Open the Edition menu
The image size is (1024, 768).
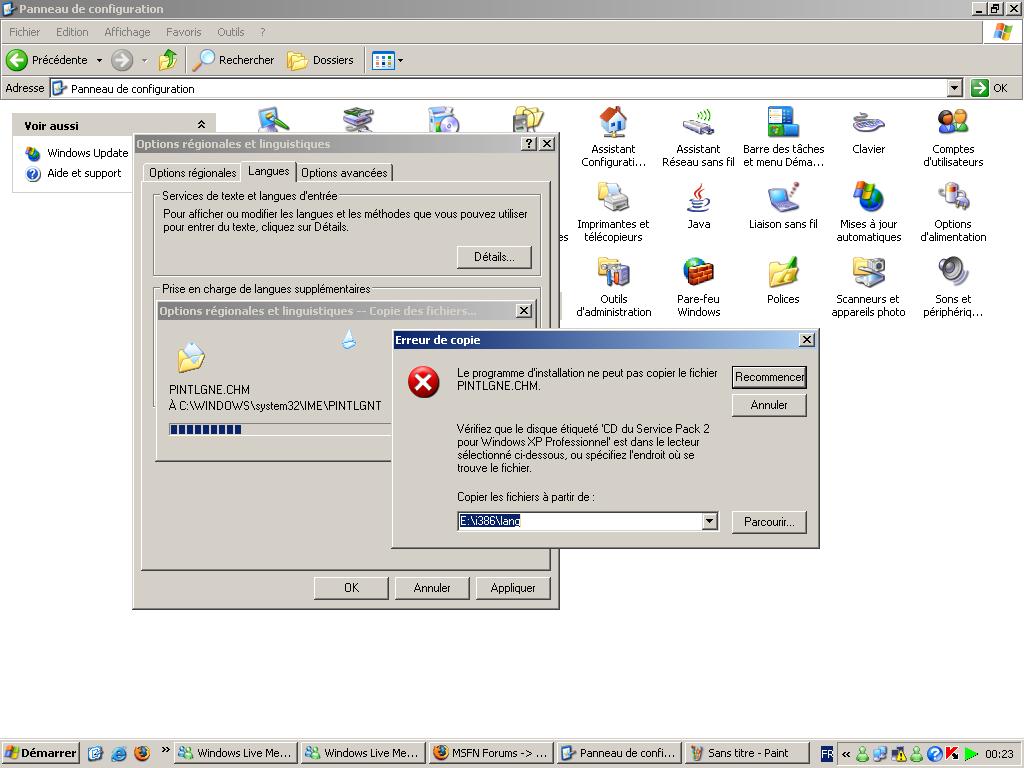pyautogui.click(x=72, y=32)
